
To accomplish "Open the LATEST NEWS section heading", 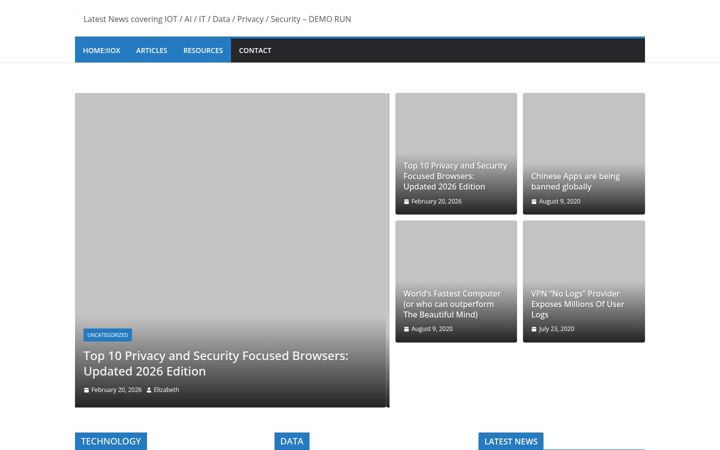I will pyautogui.click(x=511, y=441).
